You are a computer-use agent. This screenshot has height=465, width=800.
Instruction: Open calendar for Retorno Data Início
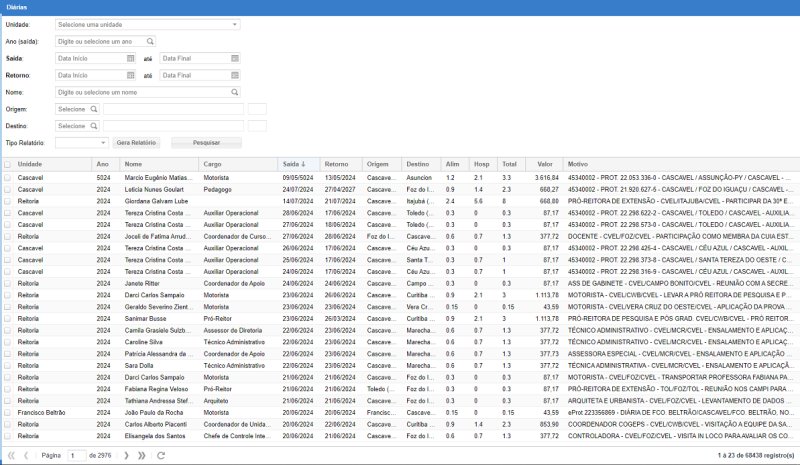(x=131, y=75)
